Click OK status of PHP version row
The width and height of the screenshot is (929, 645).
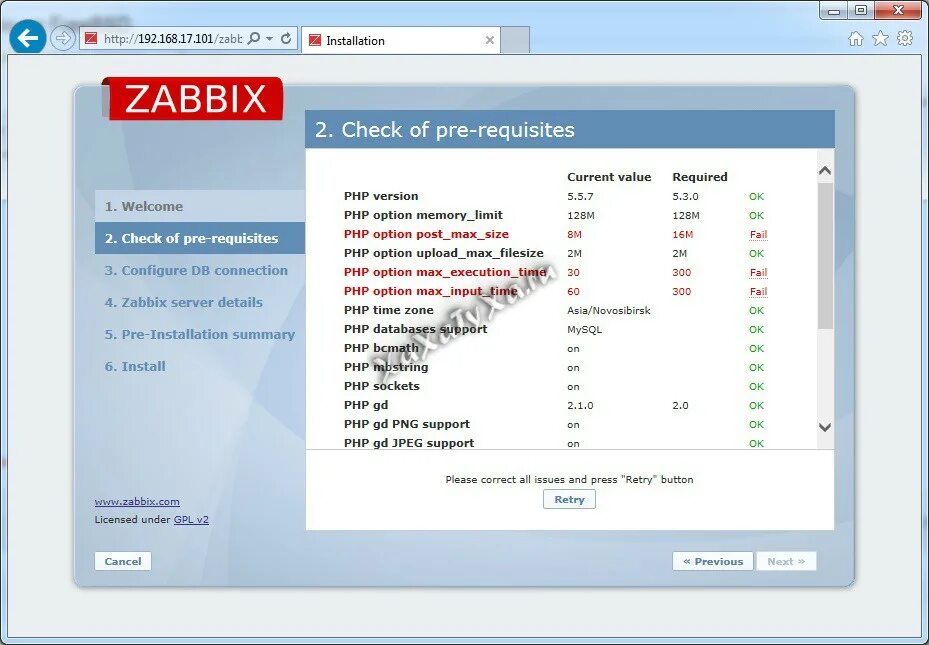pos(757,197)
